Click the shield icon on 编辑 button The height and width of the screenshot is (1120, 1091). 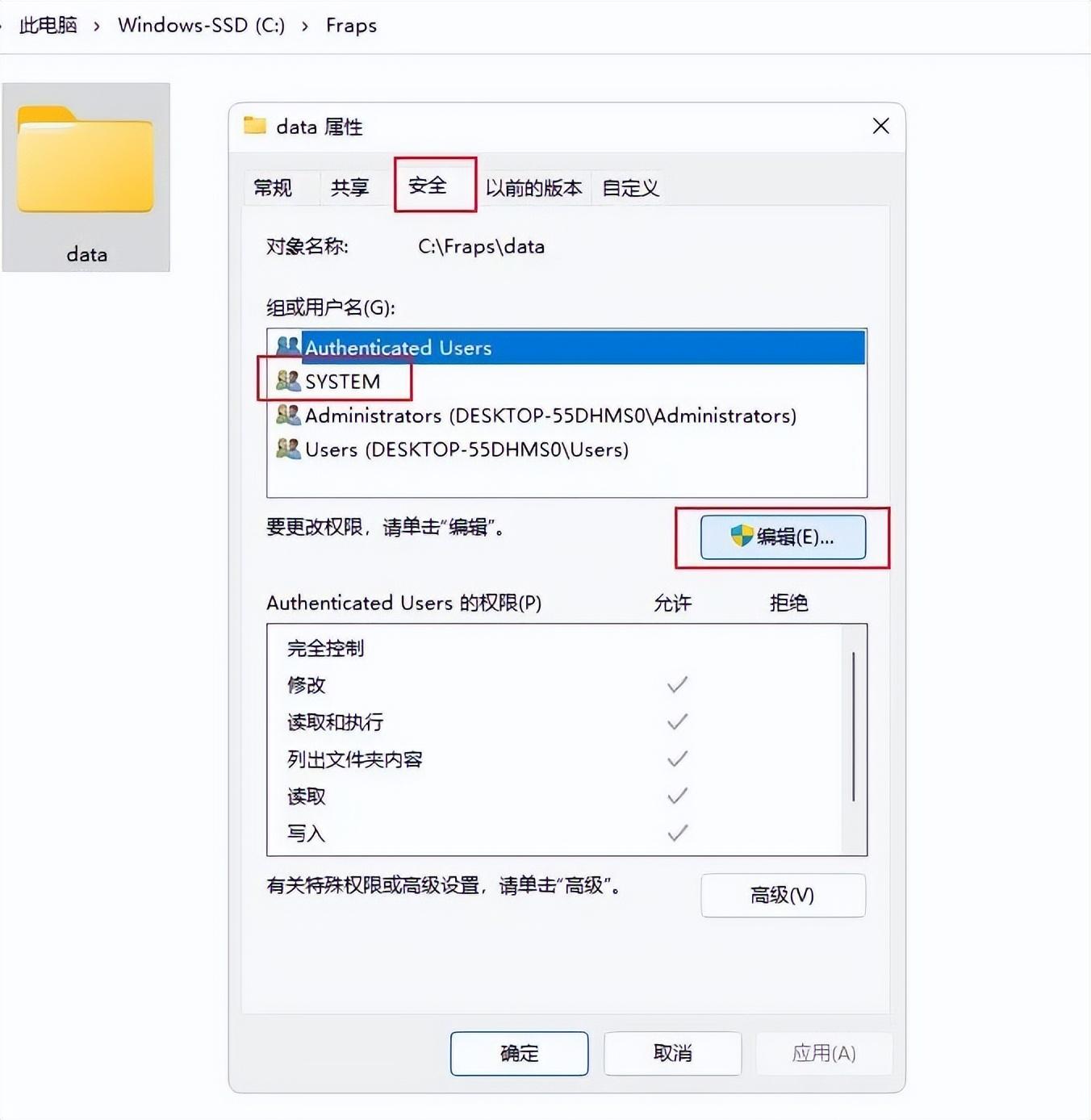(x=742, y=536)
